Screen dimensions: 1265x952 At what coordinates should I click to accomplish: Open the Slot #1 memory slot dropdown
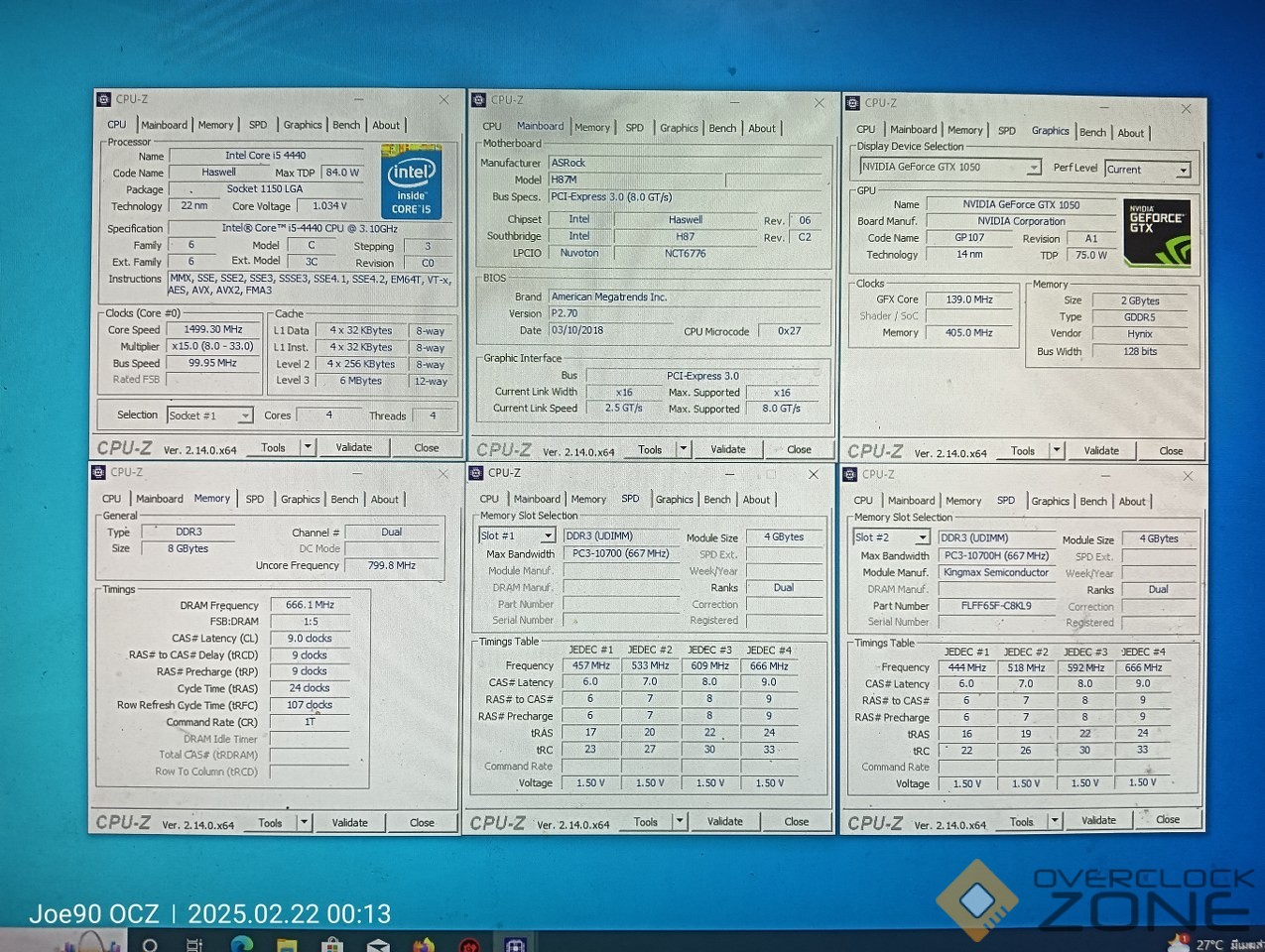pos(516,535)
